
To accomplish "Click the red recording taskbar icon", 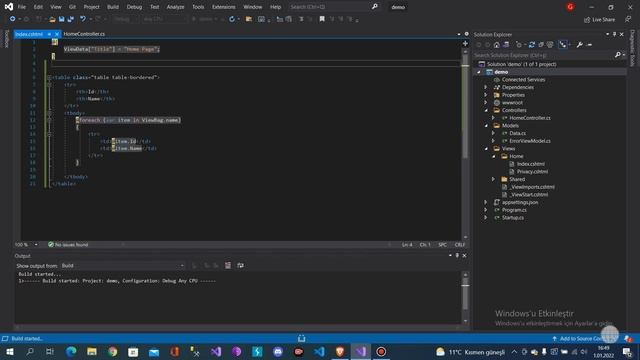I will (381, 352).
